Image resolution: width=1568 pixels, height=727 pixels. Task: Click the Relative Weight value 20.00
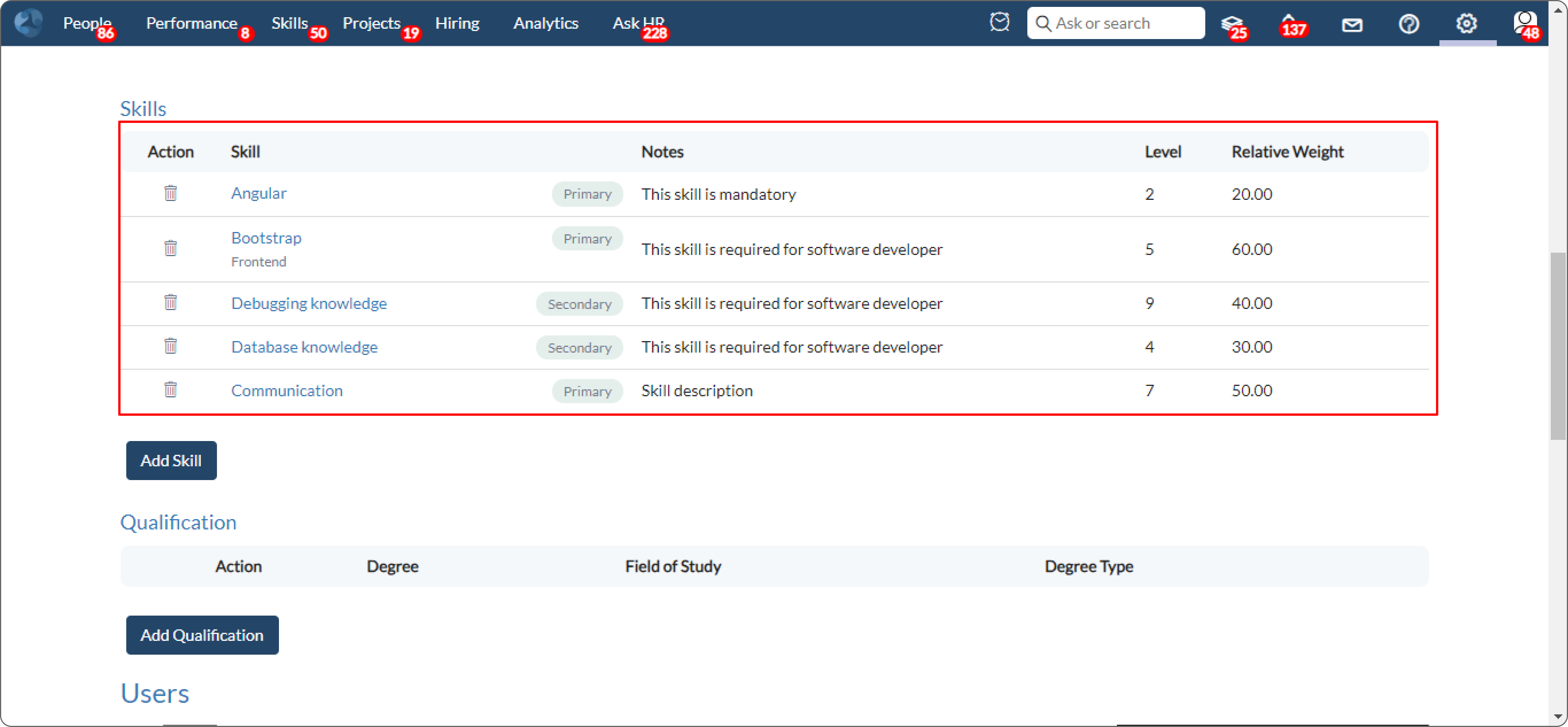click(1252, 194)
